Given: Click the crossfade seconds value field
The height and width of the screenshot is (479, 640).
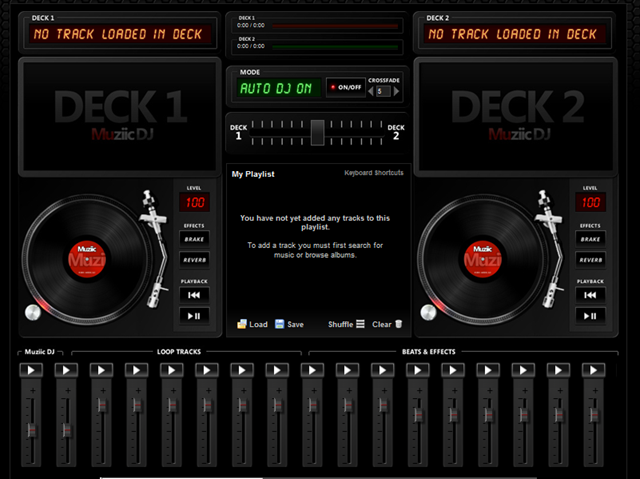Looking at the screenshot, I should 383,91.
